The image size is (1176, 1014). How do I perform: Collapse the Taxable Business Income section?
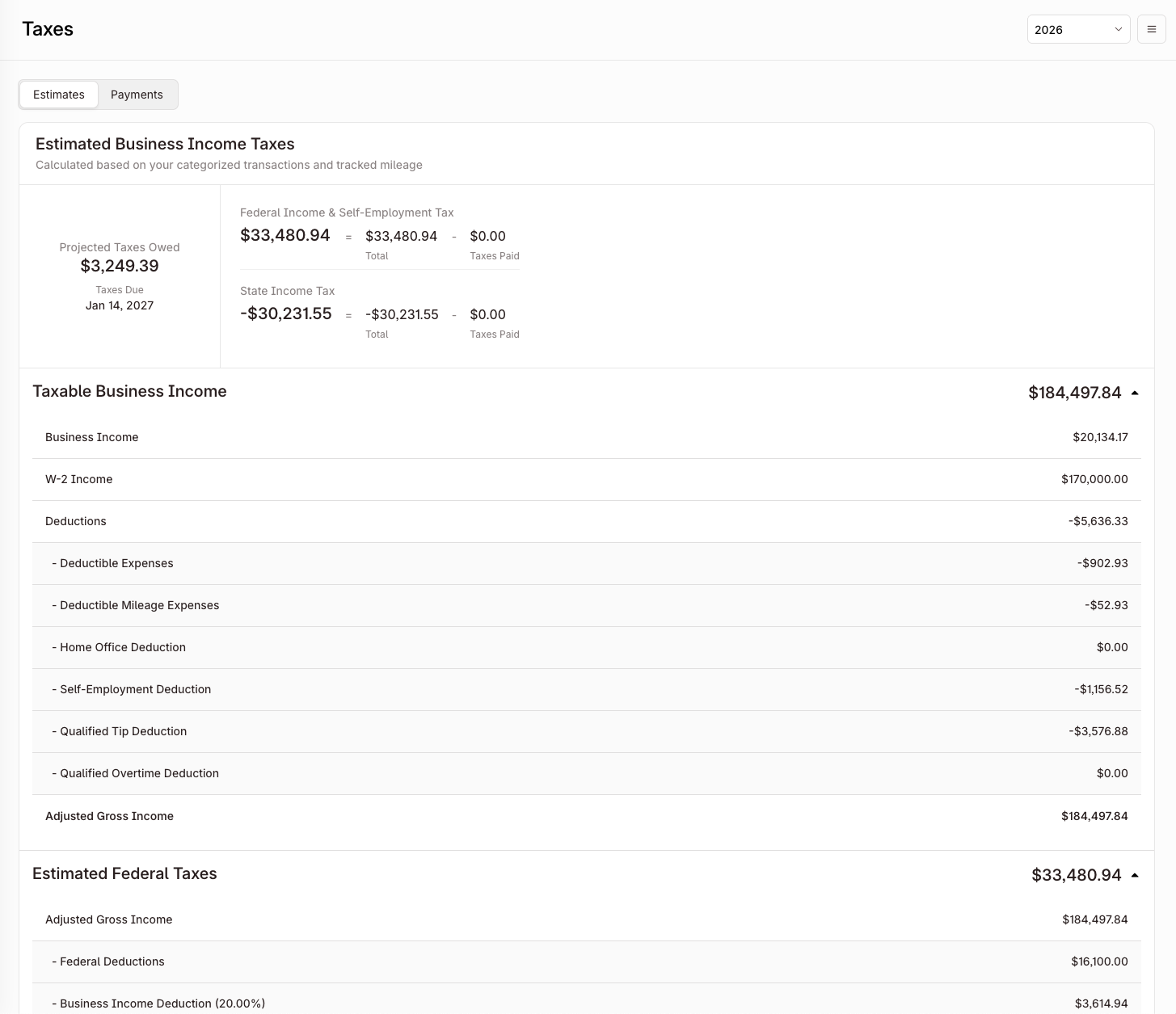[x=1135, y=393]
